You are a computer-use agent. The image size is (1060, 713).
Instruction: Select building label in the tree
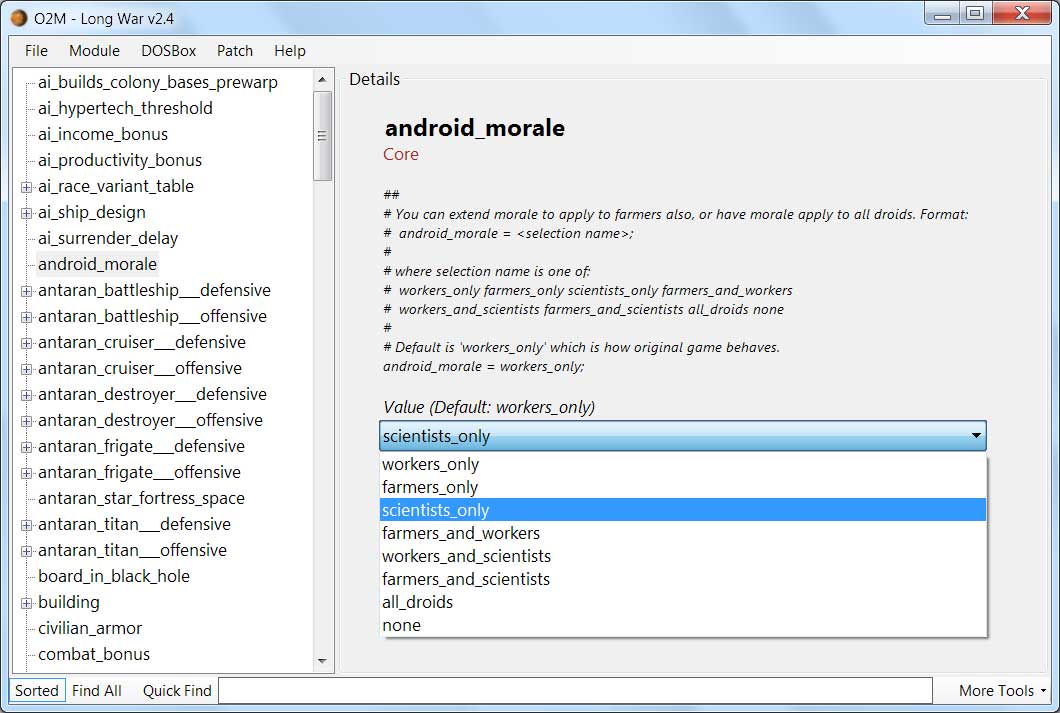(68, 602)
